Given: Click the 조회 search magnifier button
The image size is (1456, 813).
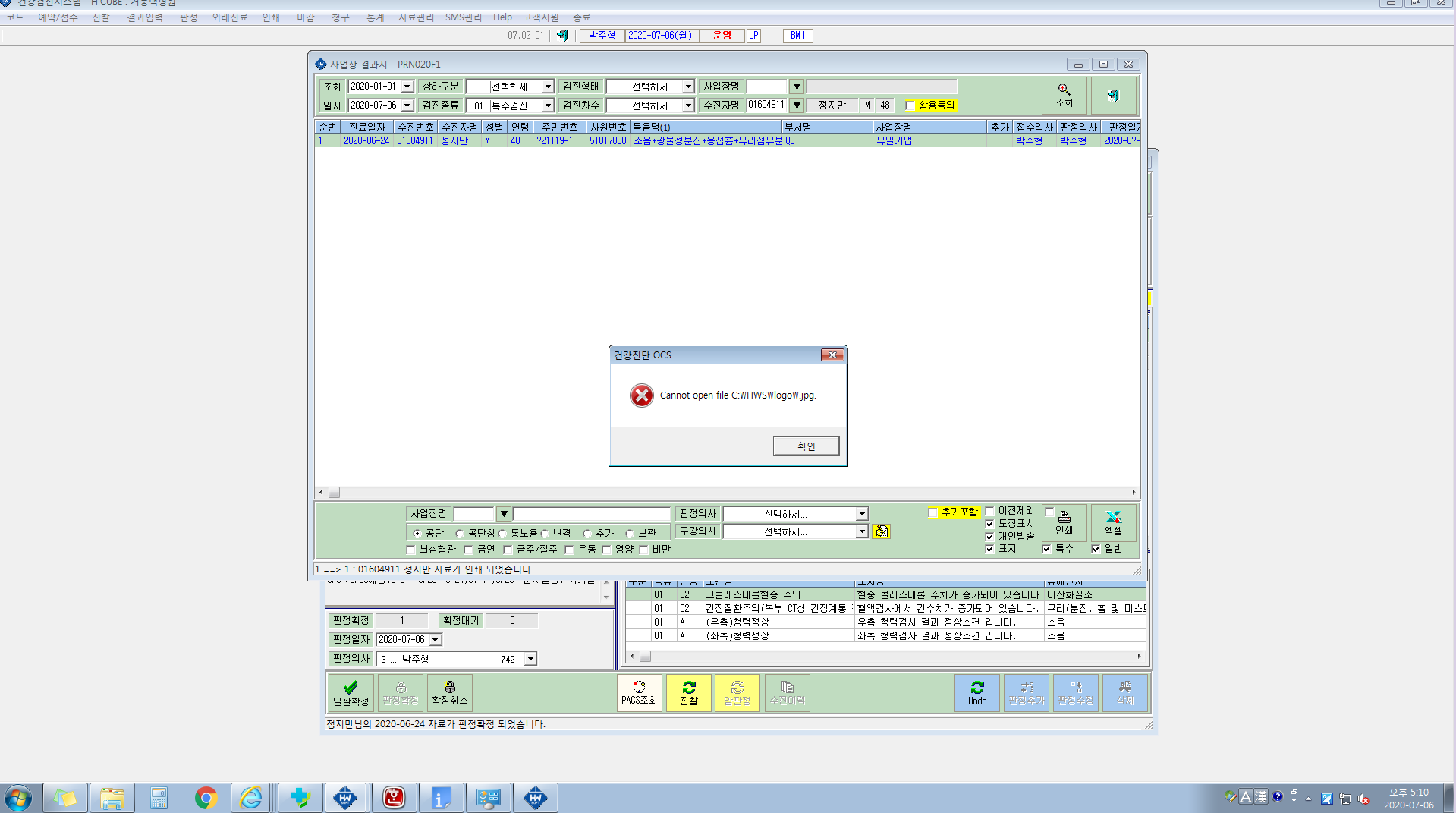Looking at the screenshot, I should (1064, 96).
